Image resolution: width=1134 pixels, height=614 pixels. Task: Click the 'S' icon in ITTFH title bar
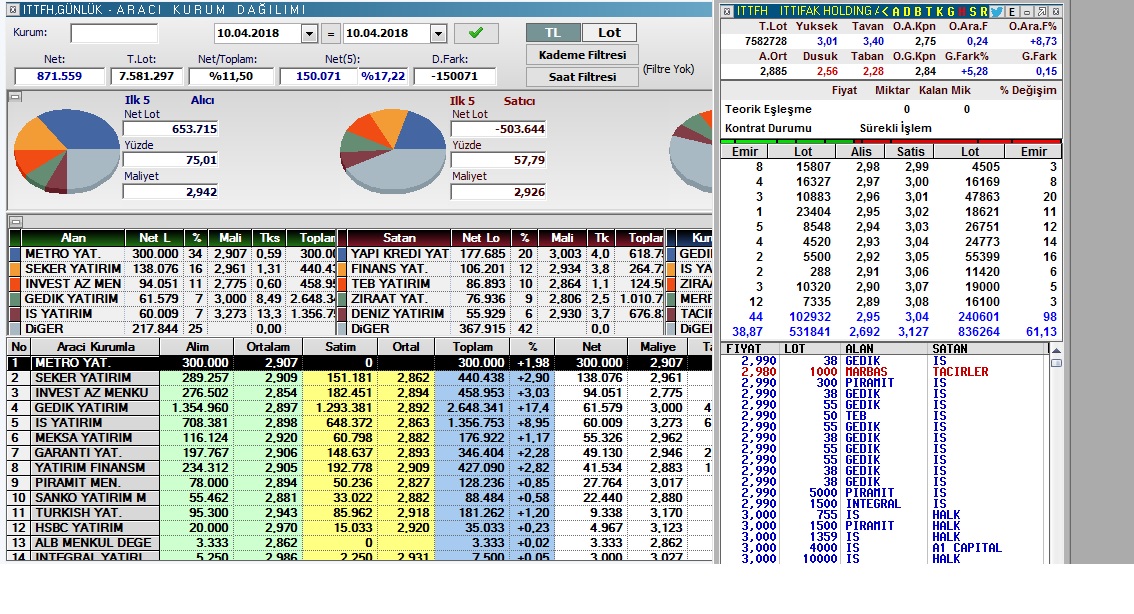point(973,12)
